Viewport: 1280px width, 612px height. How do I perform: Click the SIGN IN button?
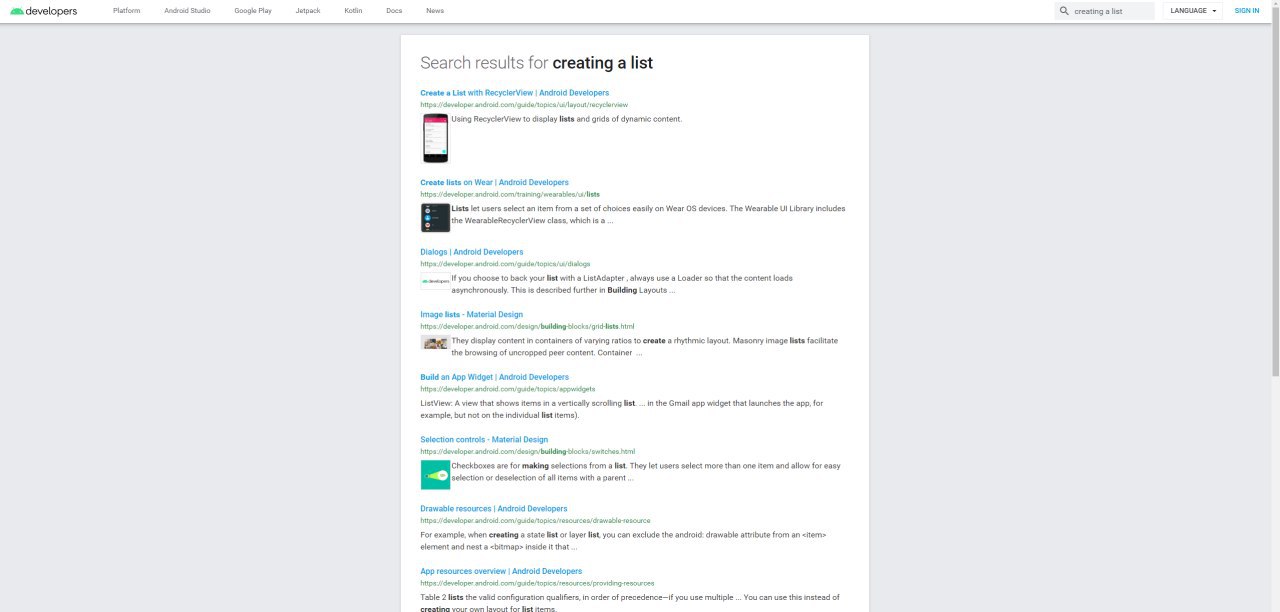[x=1247, y=11]
